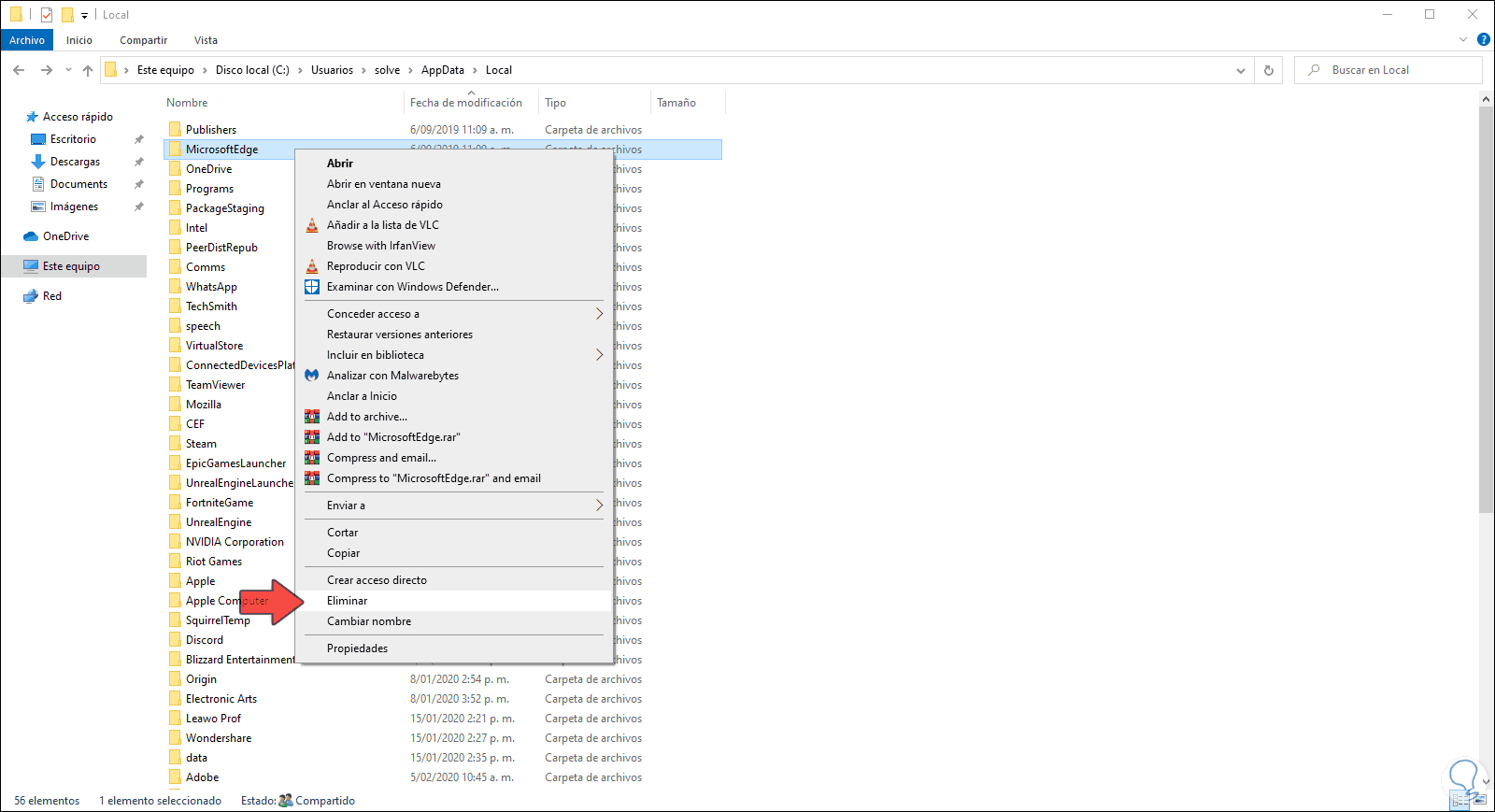Click the solve breadcrumb segment
The height and width of the screenshot is (812, 1495).
[387, 70]
